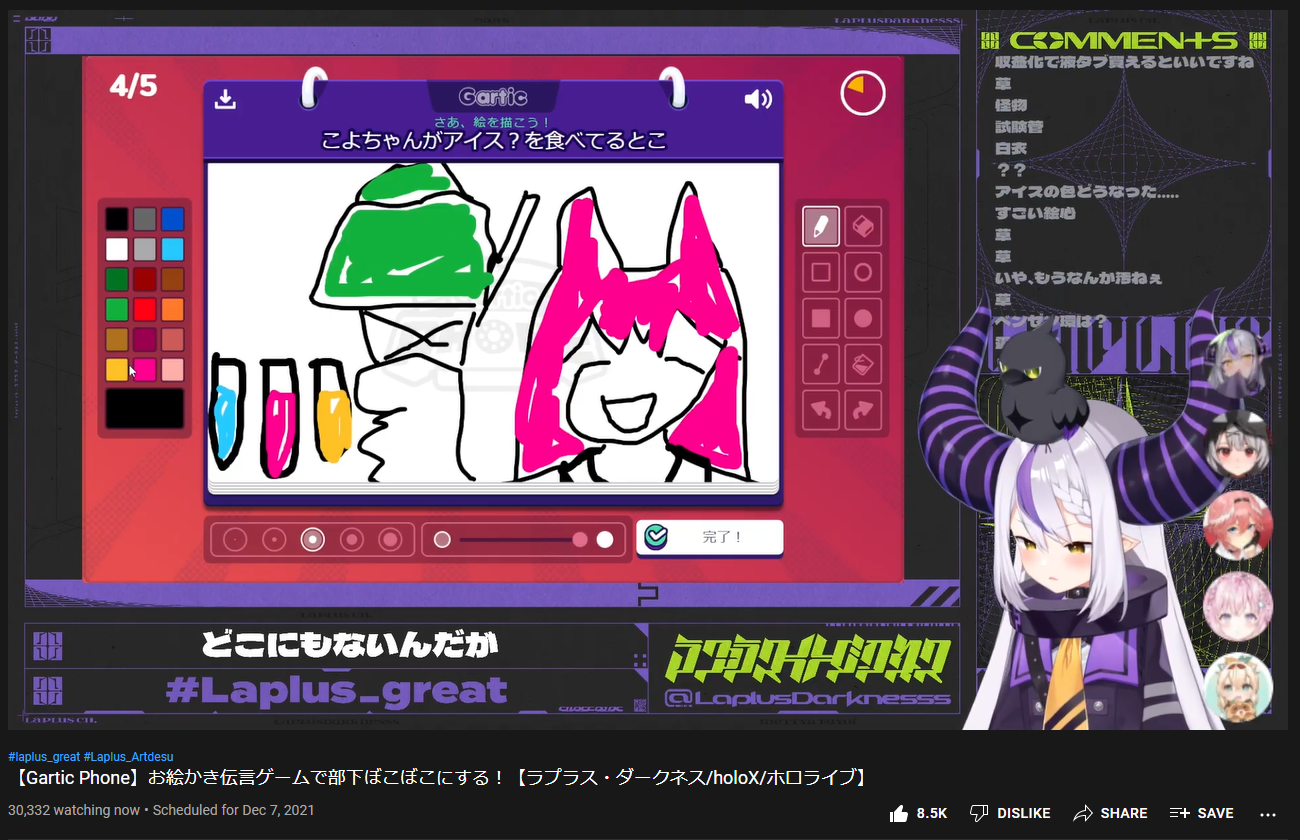The image size is (1300, 840).
Task: Click the prompt text こよちゃんがアイス？を食べてるとこ
Action: click(493, 141)
